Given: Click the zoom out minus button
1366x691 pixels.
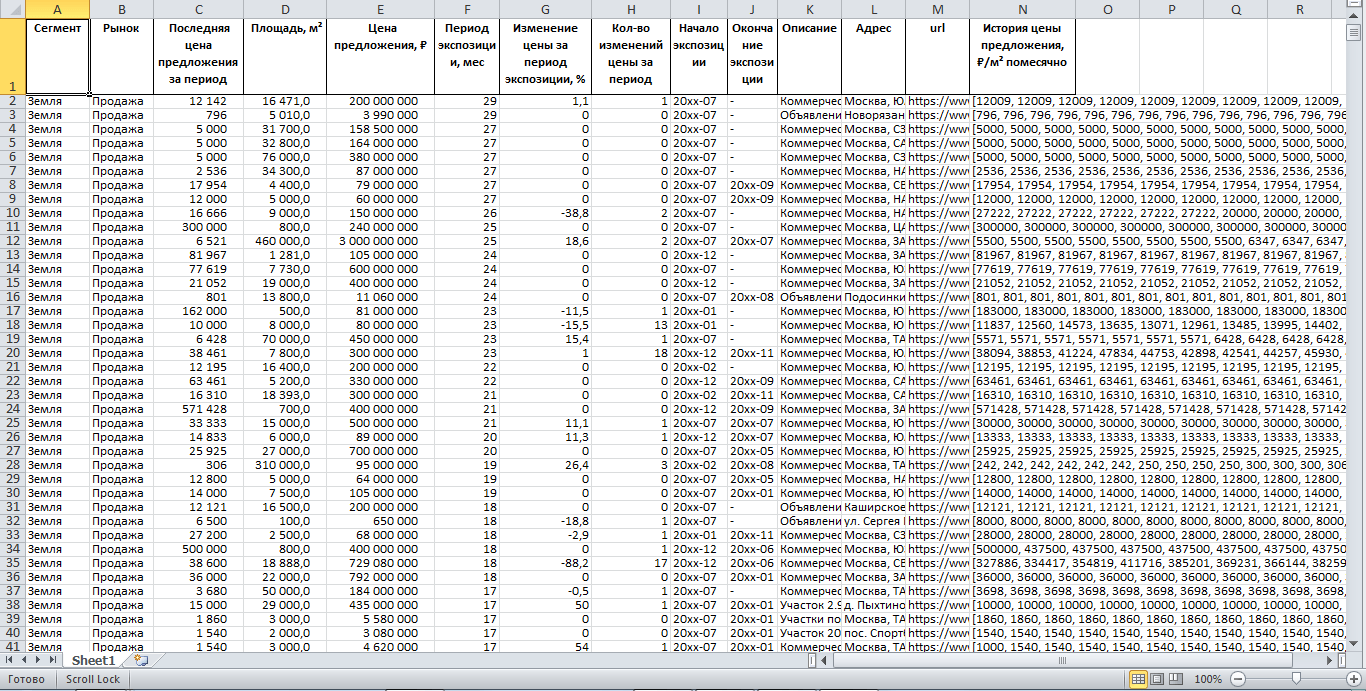Looking at the screenshot, I should coord(1237,679).
